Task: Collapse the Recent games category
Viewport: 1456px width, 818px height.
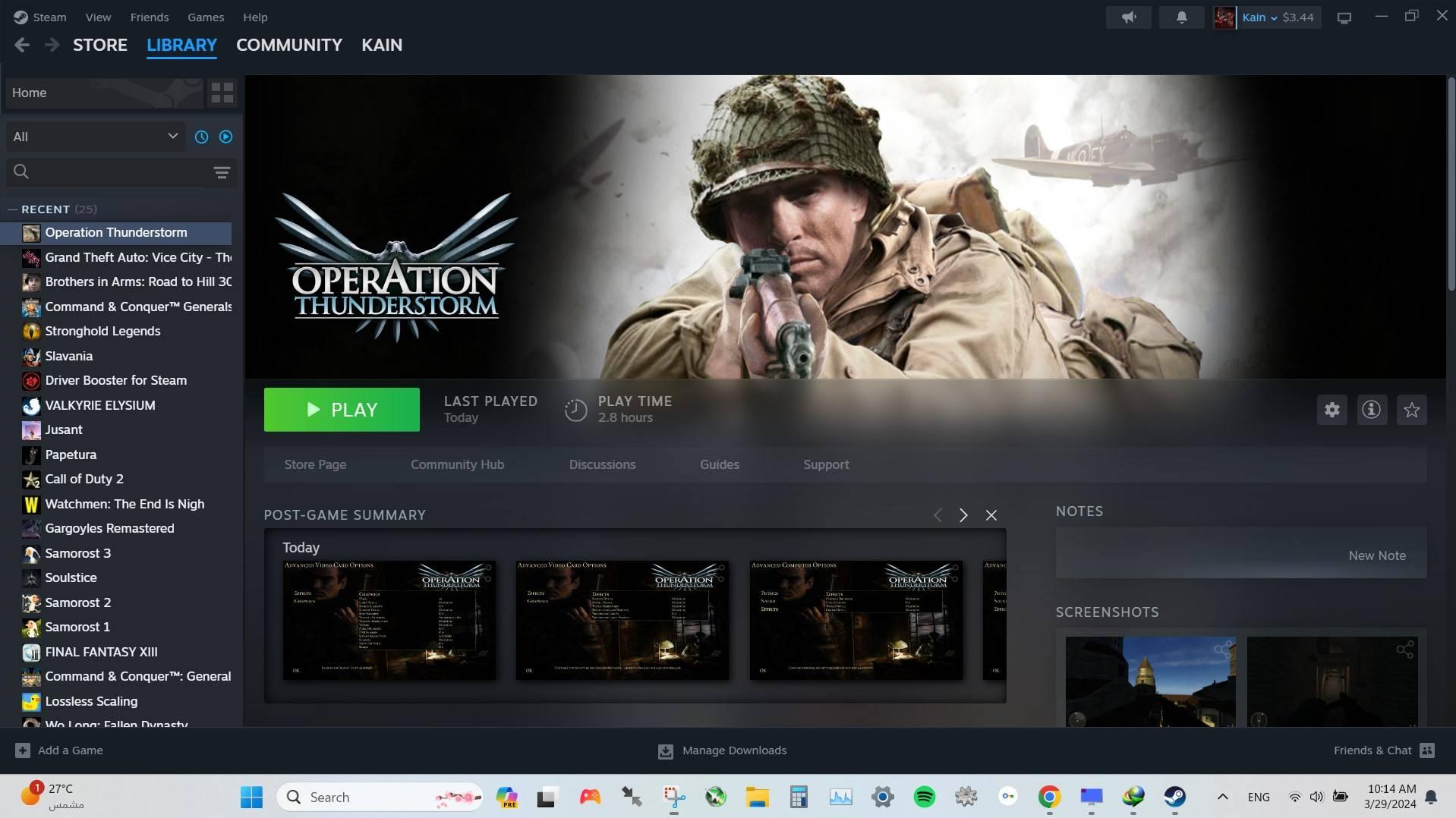Action: tap(12, 209)
